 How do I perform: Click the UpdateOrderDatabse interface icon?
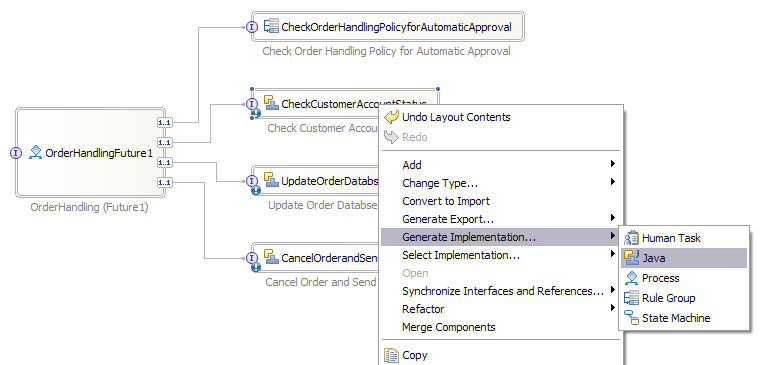251,181
